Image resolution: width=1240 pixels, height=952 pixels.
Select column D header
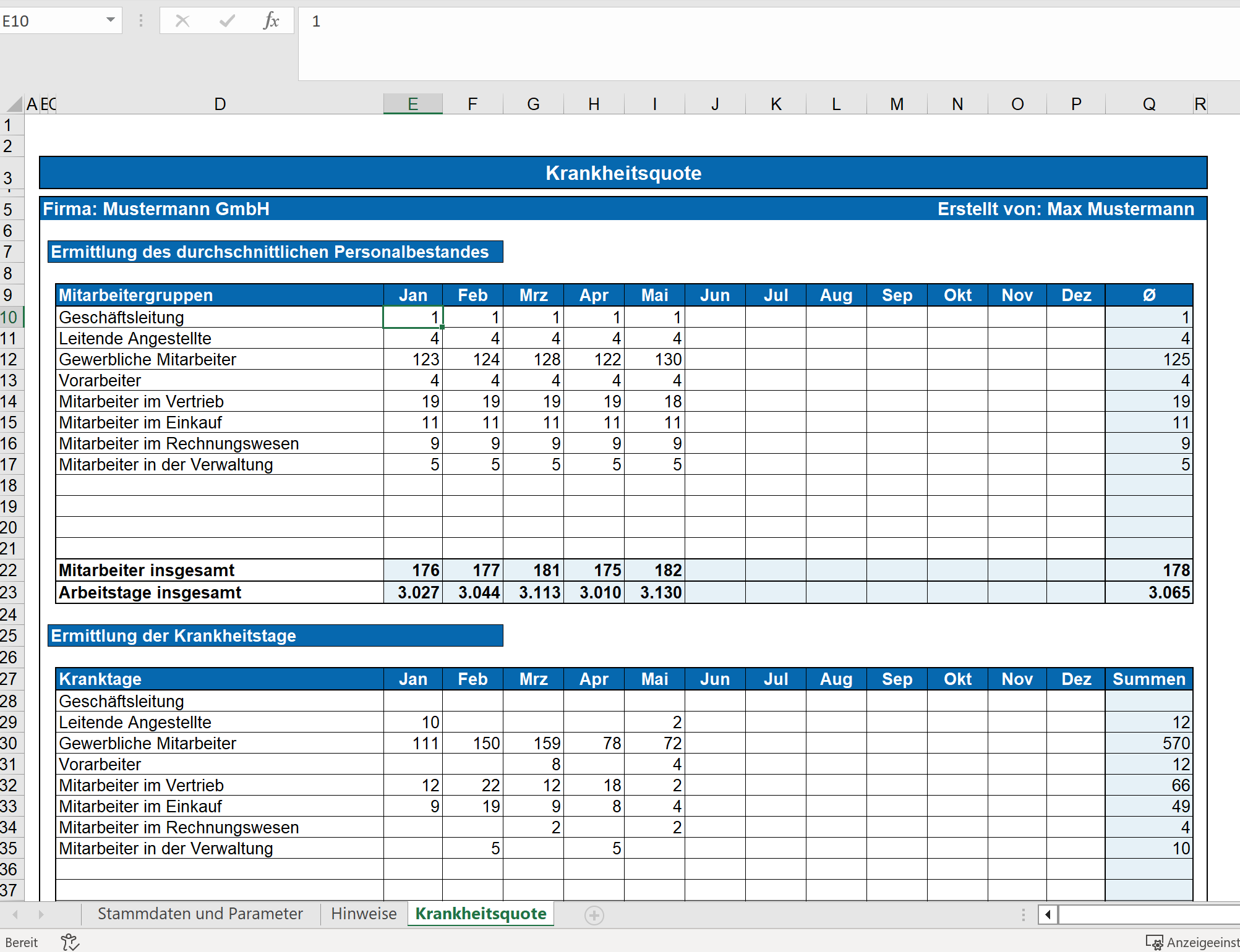[220, 104]
